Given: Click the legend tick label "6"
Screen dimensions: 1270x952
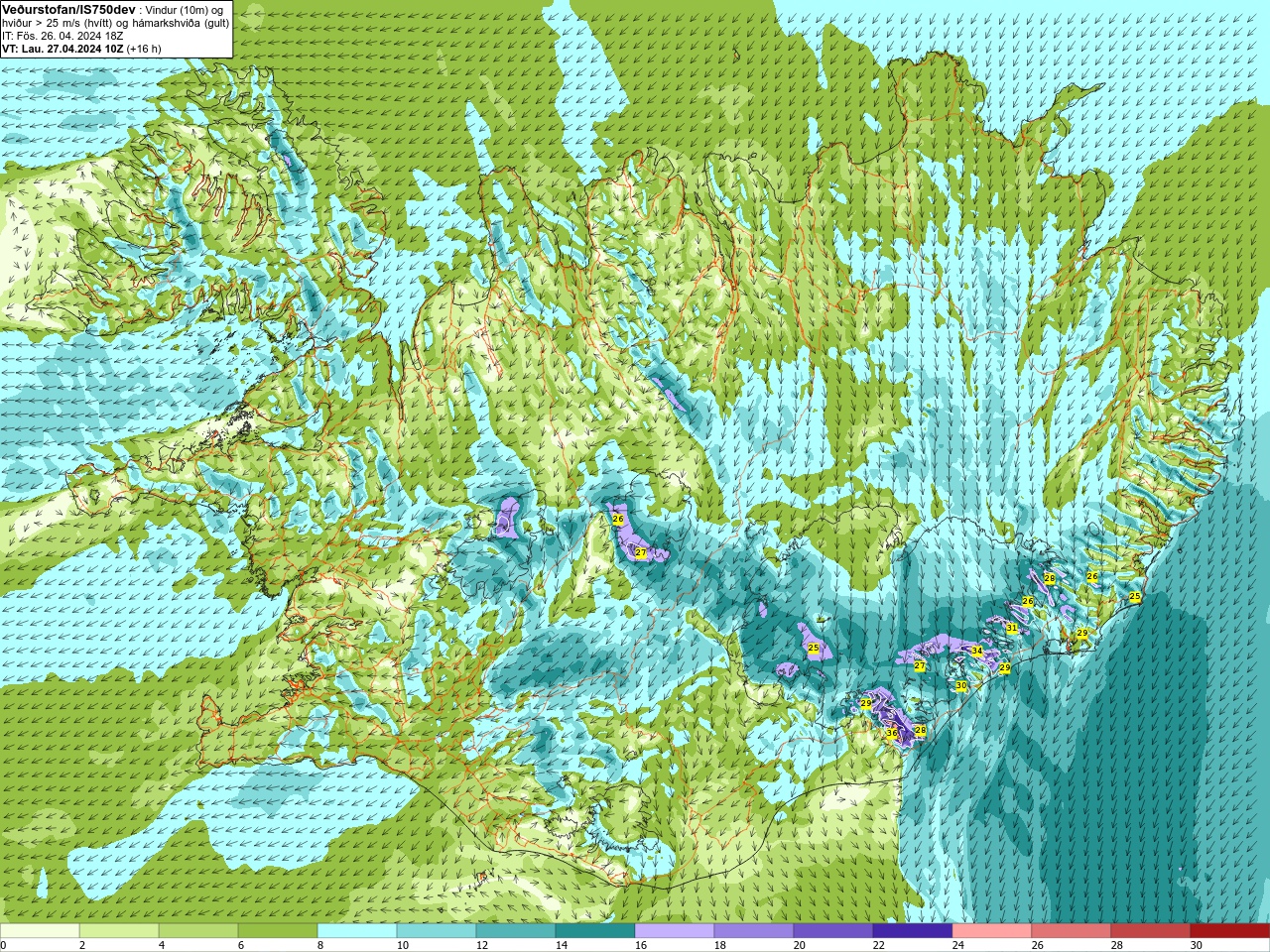Looking at the screenshot, I should point(241,945).
